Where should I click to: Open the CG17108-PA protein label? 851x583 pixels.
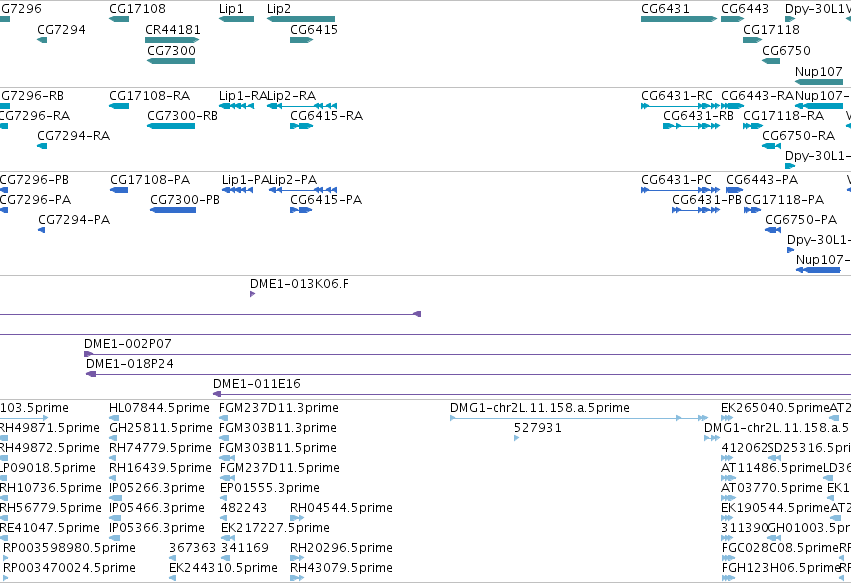coord(150,180)
